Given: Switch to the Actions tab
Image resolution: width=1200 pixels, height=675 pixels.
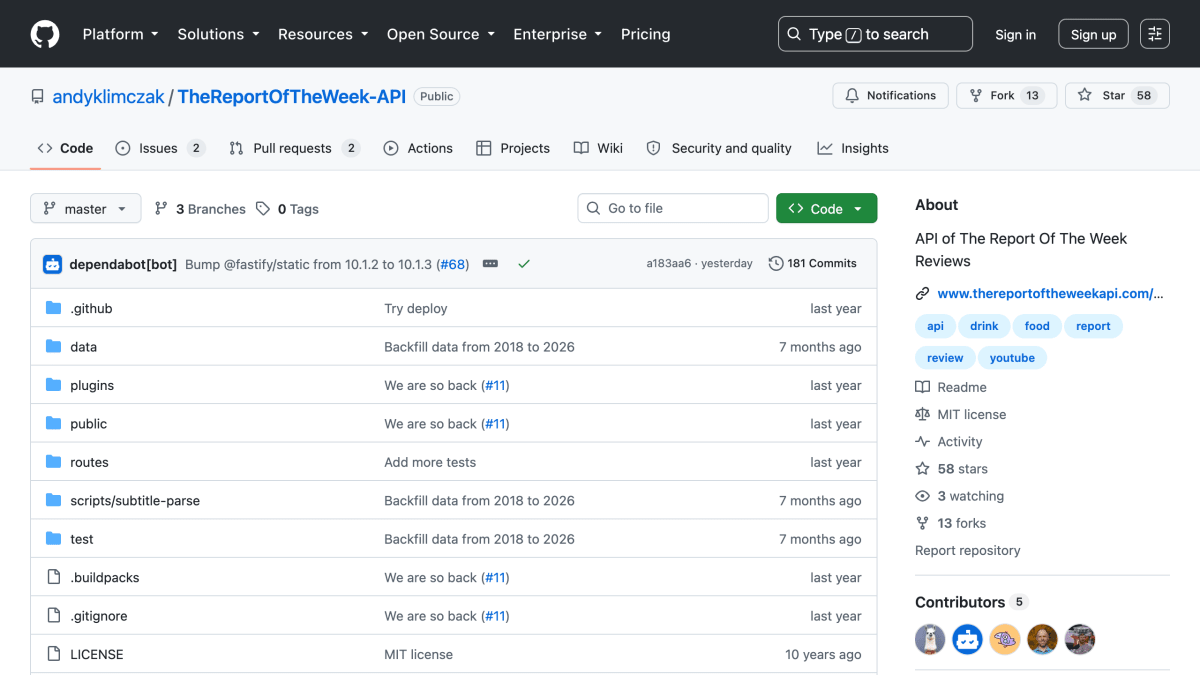Looking at the screenshot, I should [x=418, y=148].
